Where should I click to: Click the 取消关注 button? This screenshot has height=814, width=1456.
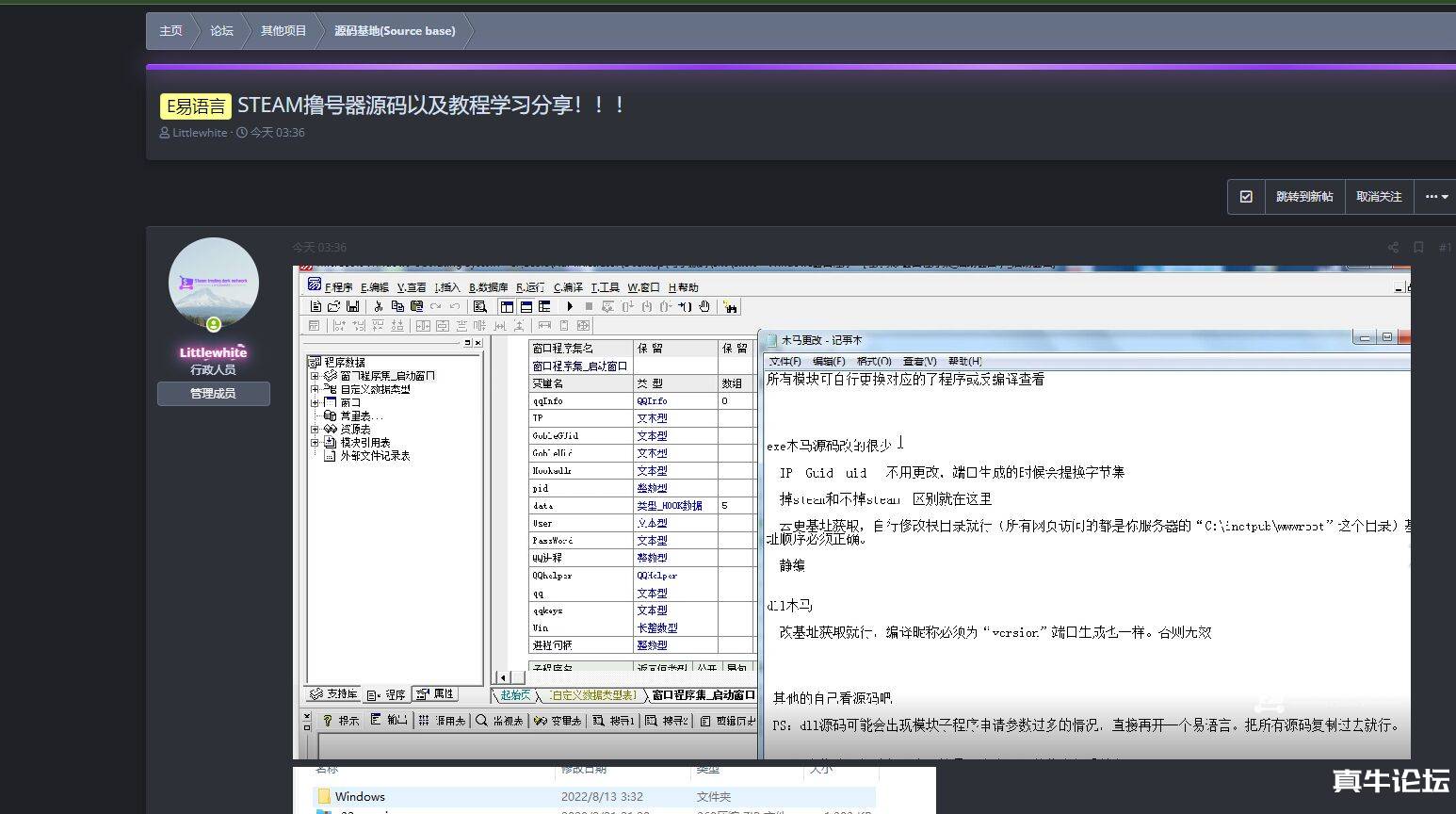point(1379,197)
